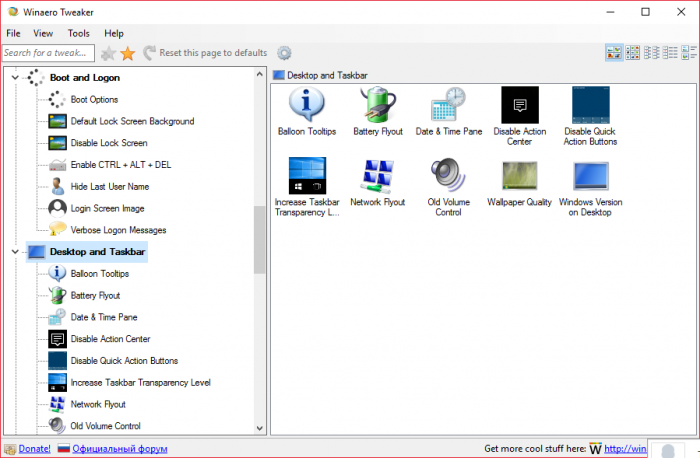Viewport: 700px width, 458px height.
Task: Open Balloon Tooltips icon in right pane
Action: tap(306, 104)
